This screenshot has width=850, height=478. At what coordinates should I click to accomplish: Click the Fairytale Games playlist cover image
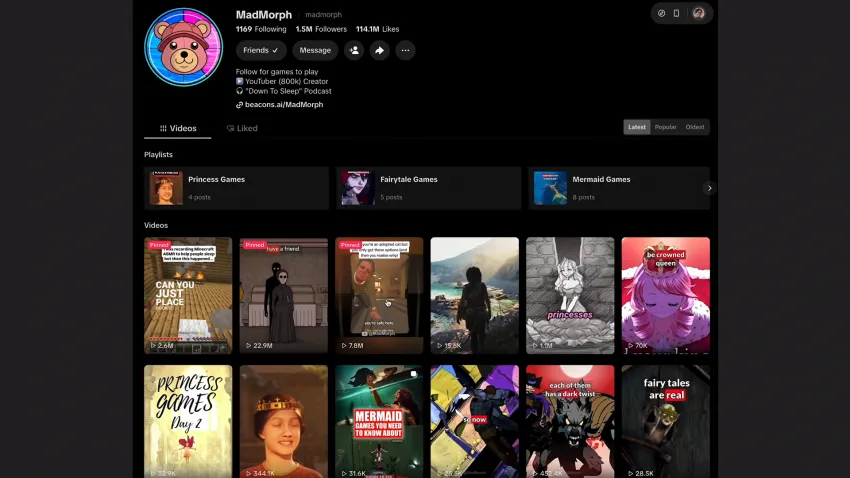click(358, 188)
